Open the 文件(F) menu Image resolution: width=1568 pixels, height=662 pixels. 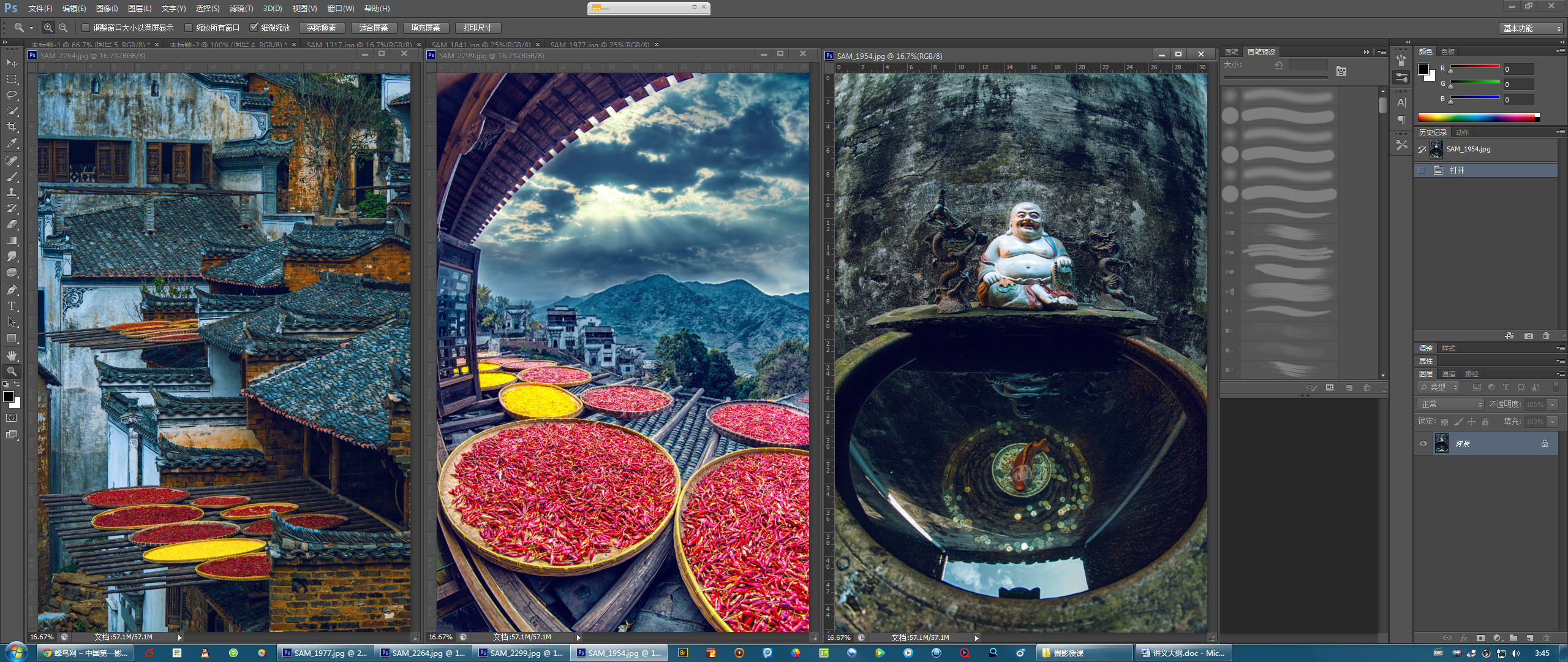point(40,9)
